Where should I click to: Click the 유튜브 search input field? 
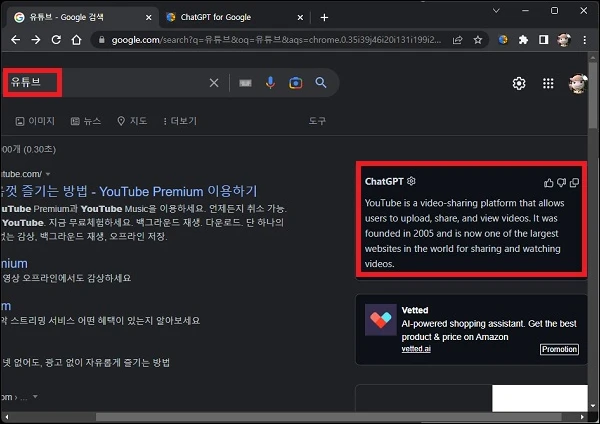click(107, 83)
